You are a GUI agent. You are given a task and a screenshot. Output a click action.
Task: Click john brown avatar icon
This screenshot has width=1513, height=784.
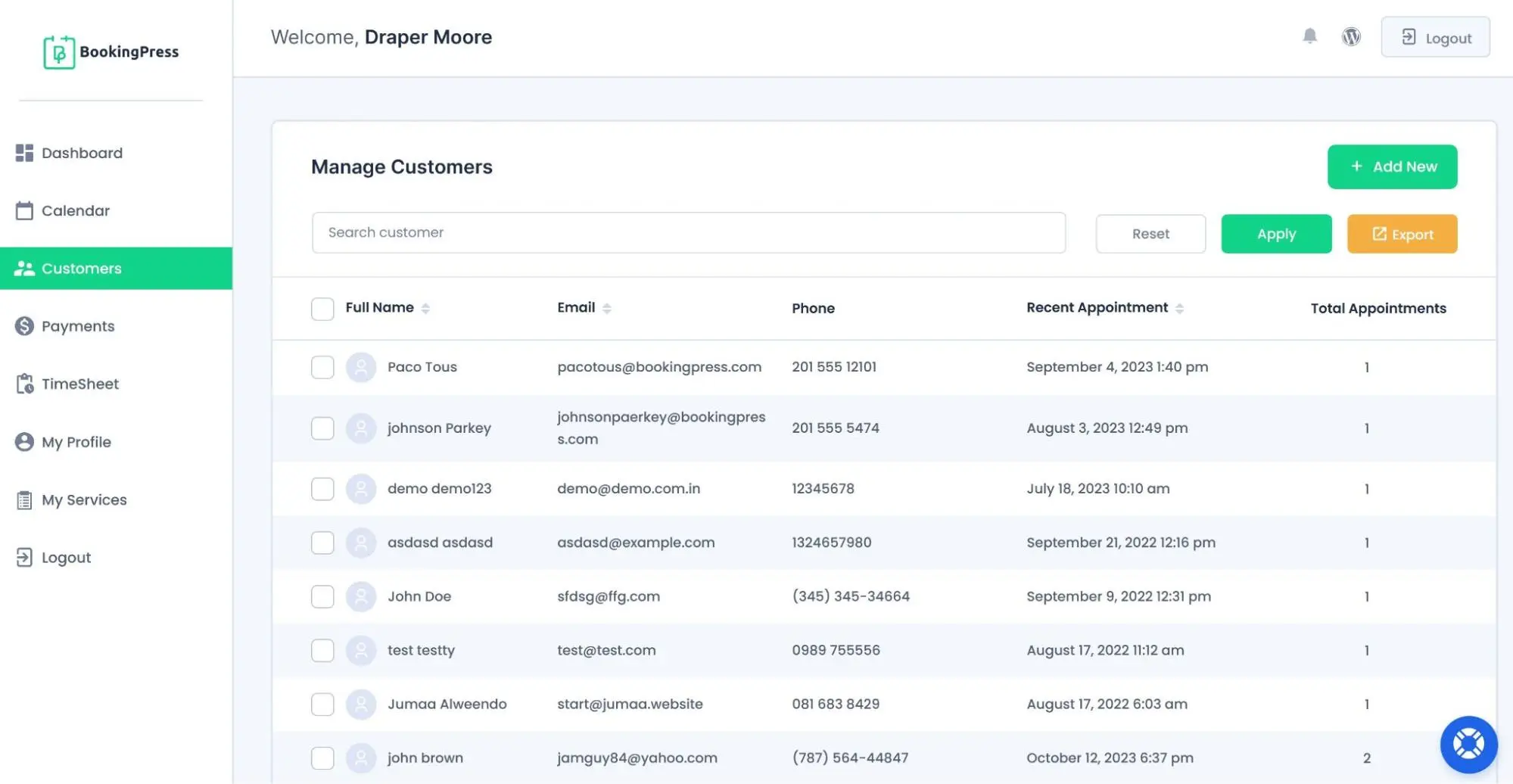(361, 758)
